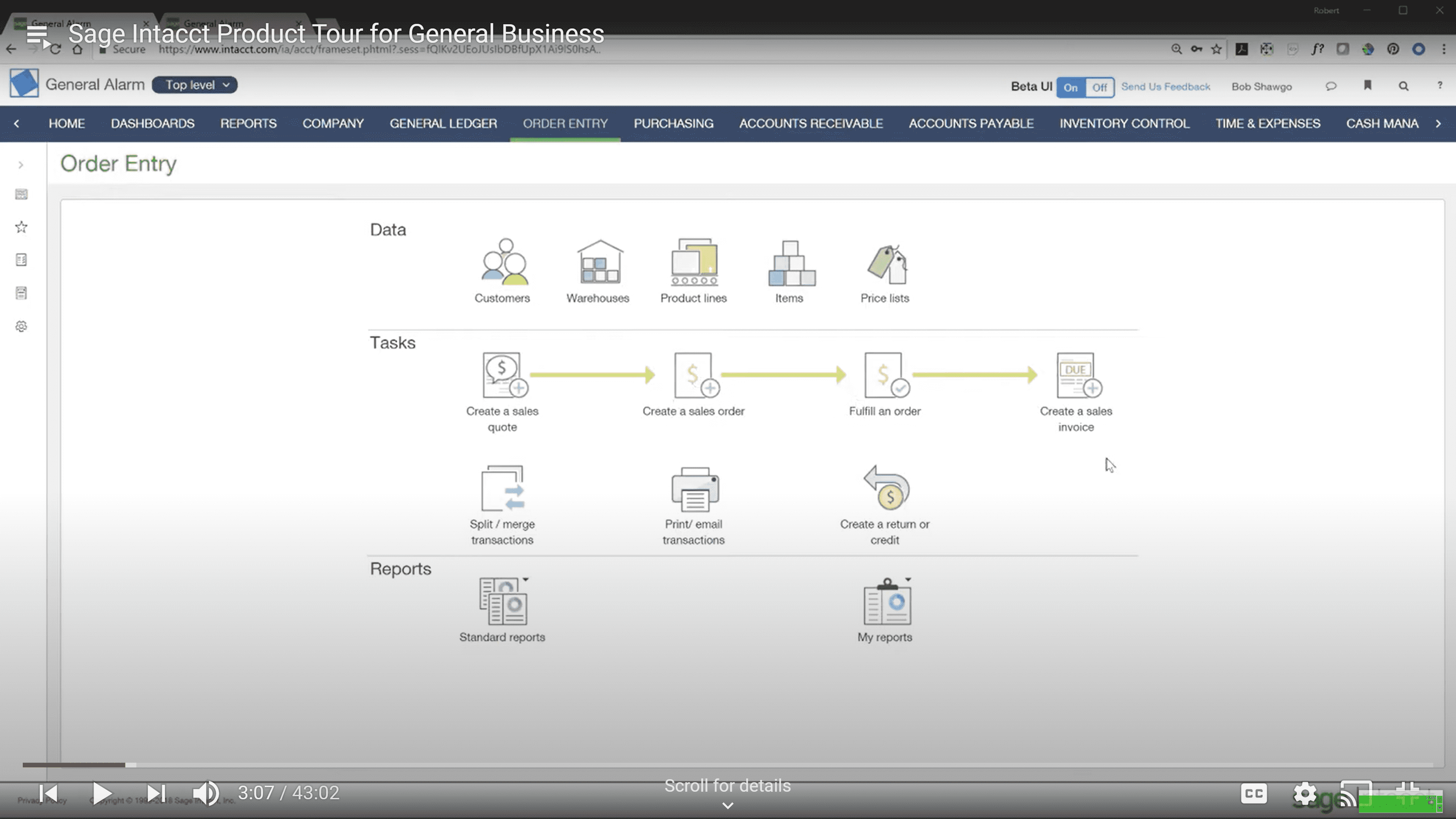Open the Top level entity dropdown
Viewport: 1456px width, 819px height.
tap(195, 85)
